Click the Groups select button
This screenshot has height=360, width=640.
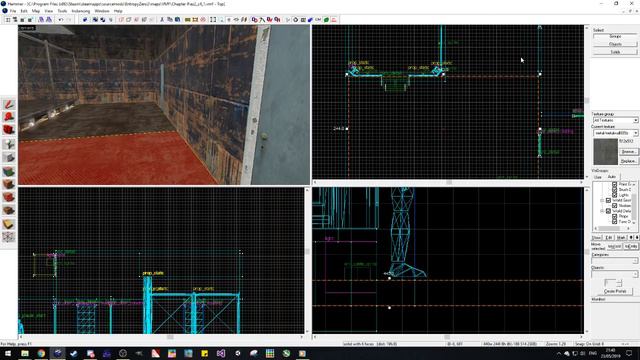(615, 36)
